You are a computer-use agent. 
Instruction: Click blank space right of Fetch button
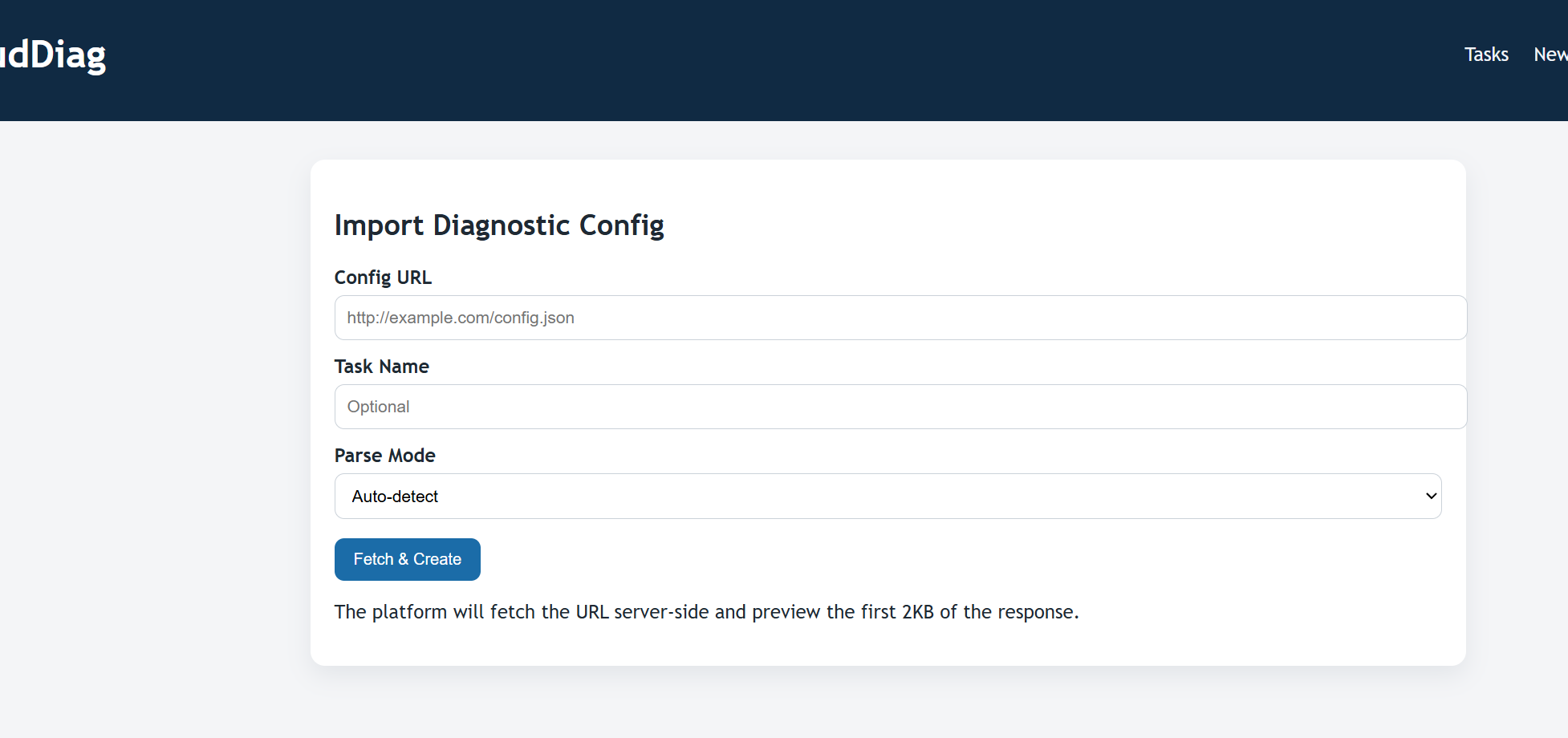coord(883,559)
